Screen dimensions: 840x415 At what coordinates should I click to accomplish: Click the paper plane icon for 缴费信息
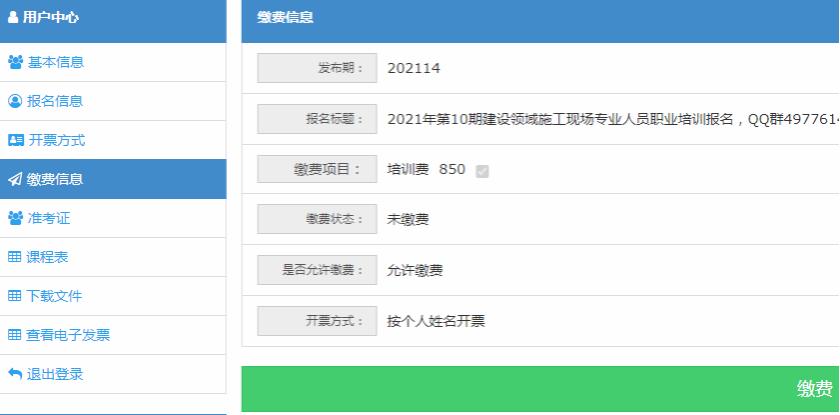(x=15, y=179)
